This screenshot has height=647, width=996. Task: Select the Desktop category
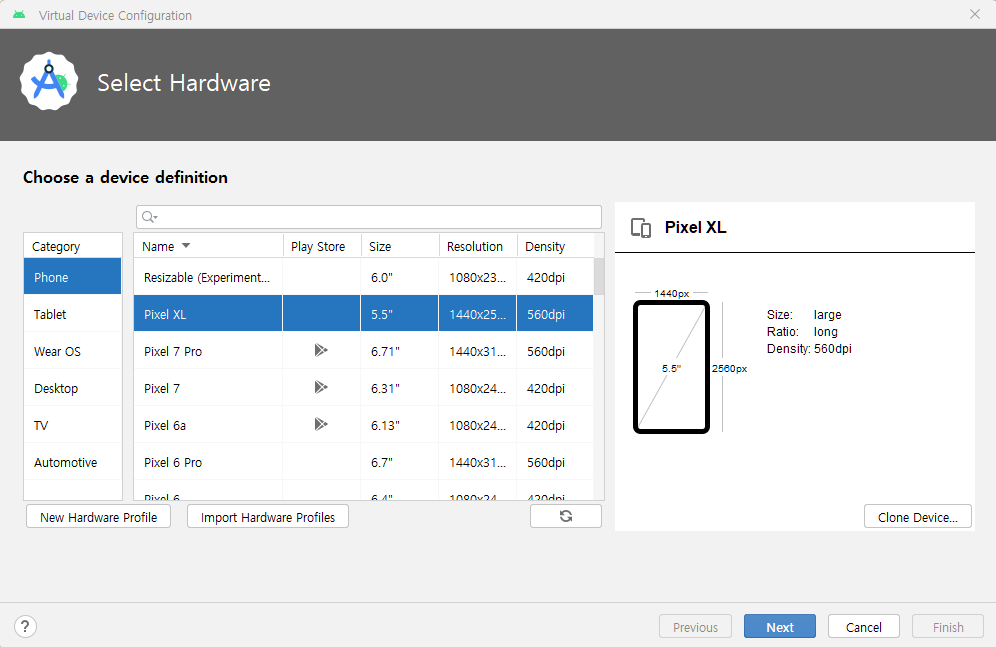72,388
